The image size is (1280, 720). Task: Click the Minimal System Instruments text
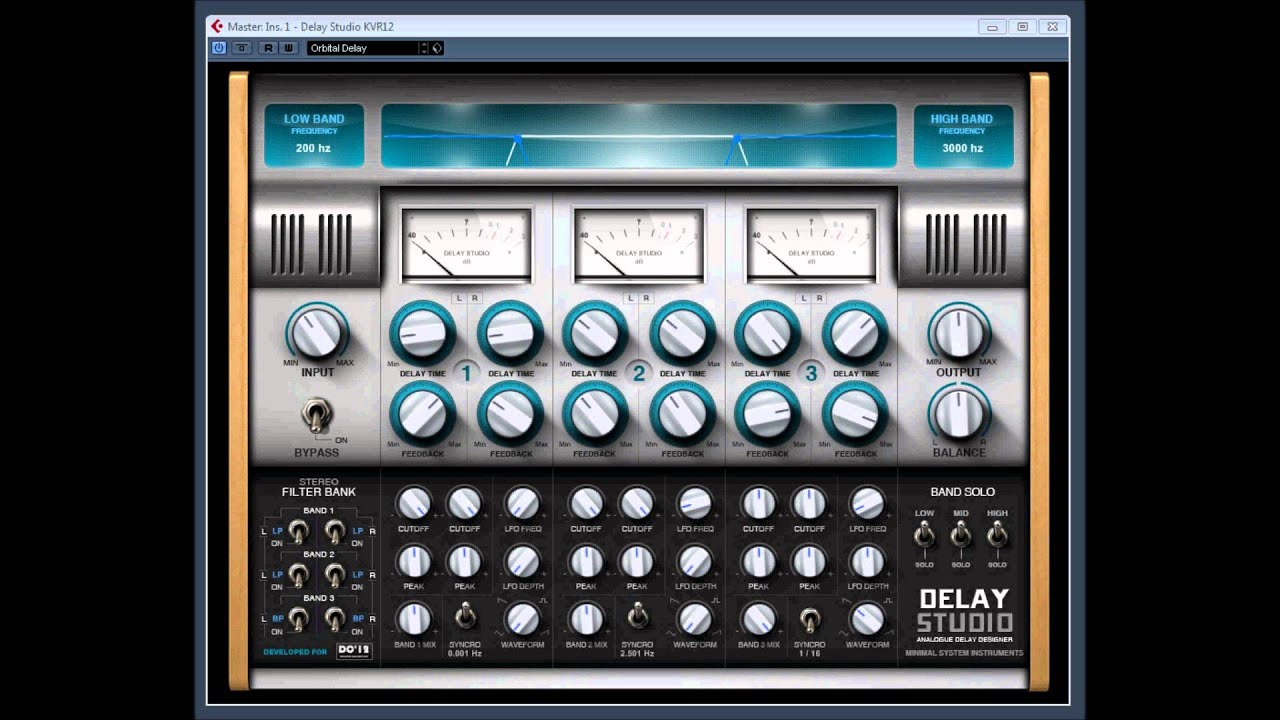(964, 653)
